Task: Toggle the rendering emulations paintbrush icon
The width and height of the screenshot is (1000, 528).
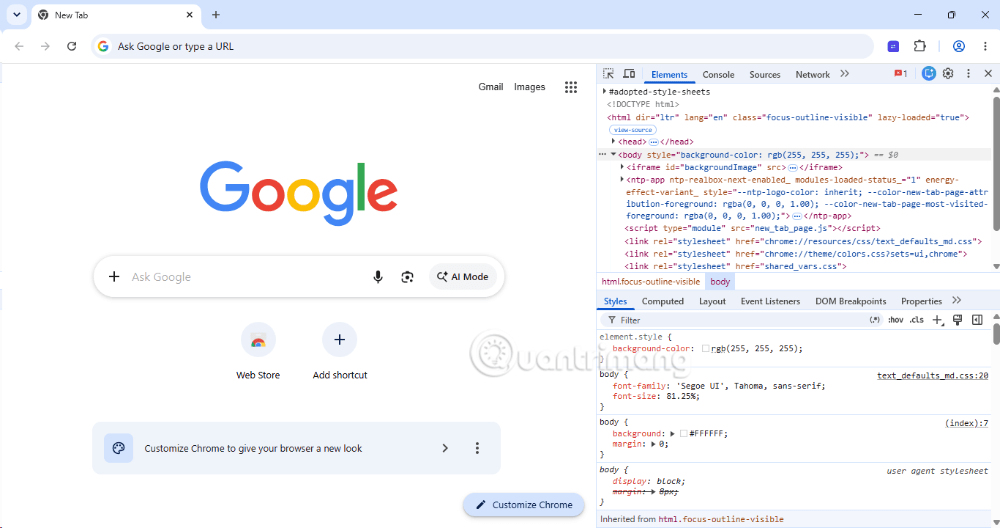Action: pyautogui.click(x=957, y=320)
